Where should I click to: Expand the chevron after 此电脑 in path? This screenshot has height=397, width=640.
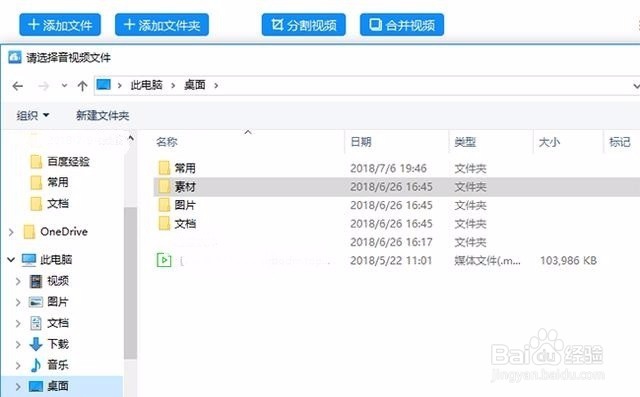pos(173,85)
